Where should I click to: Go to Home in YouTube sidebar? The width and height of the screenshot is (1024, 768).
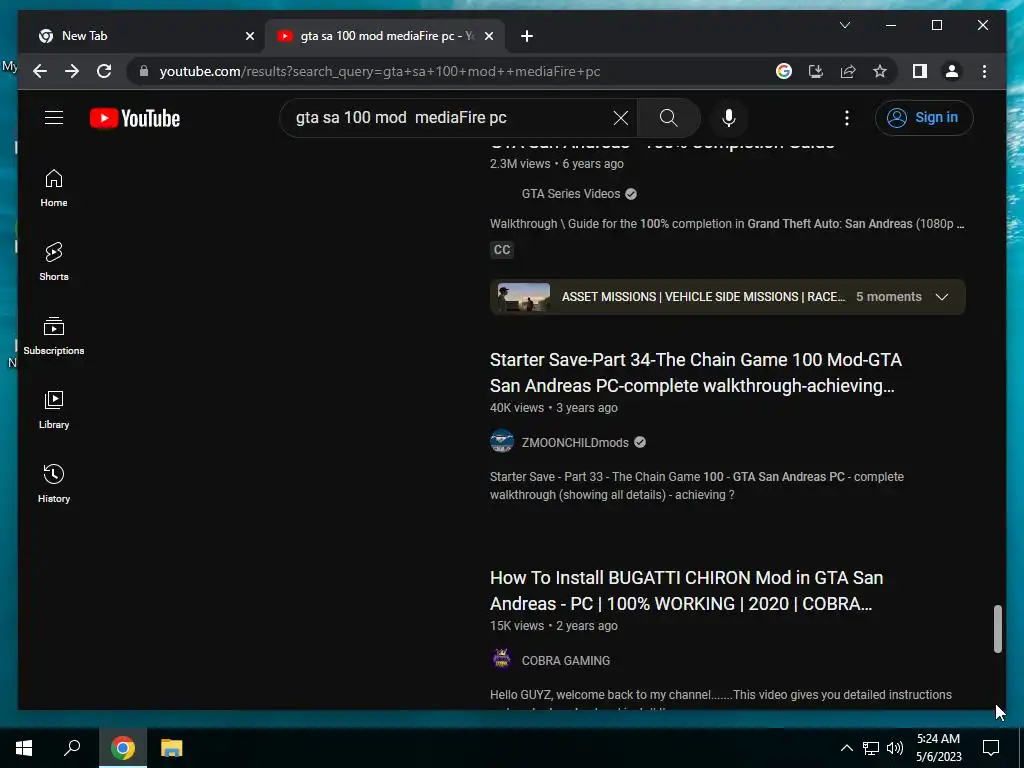point(54,188)
